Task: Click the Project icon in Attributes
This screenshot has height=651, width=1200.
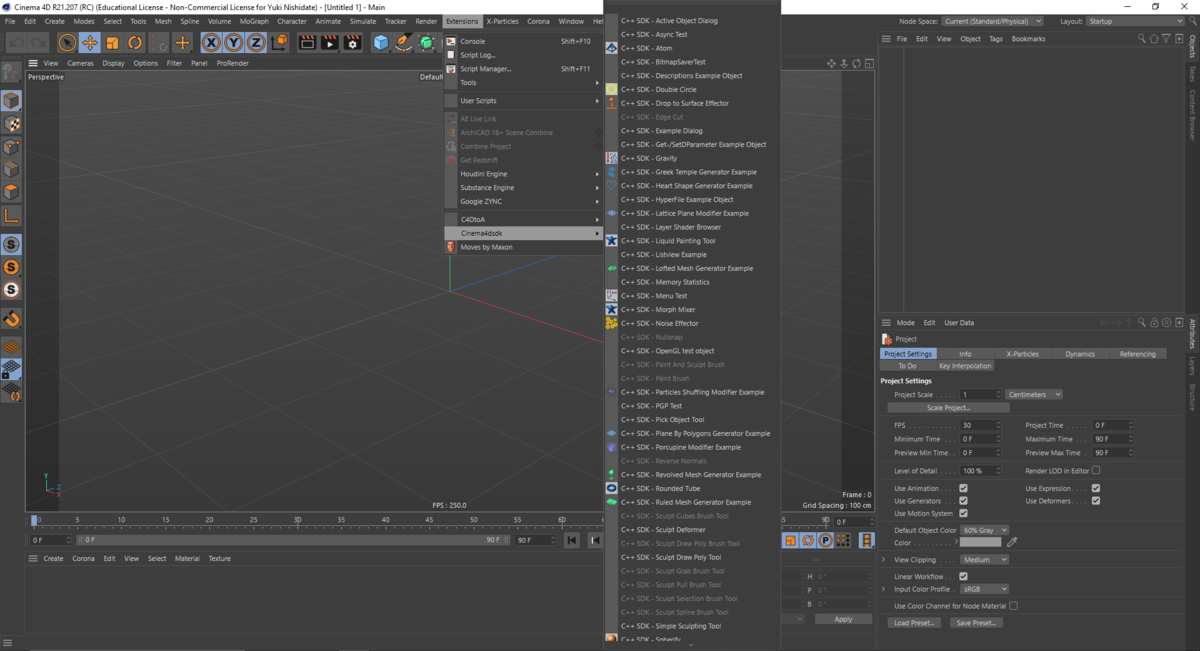Action: coord(887,339)
